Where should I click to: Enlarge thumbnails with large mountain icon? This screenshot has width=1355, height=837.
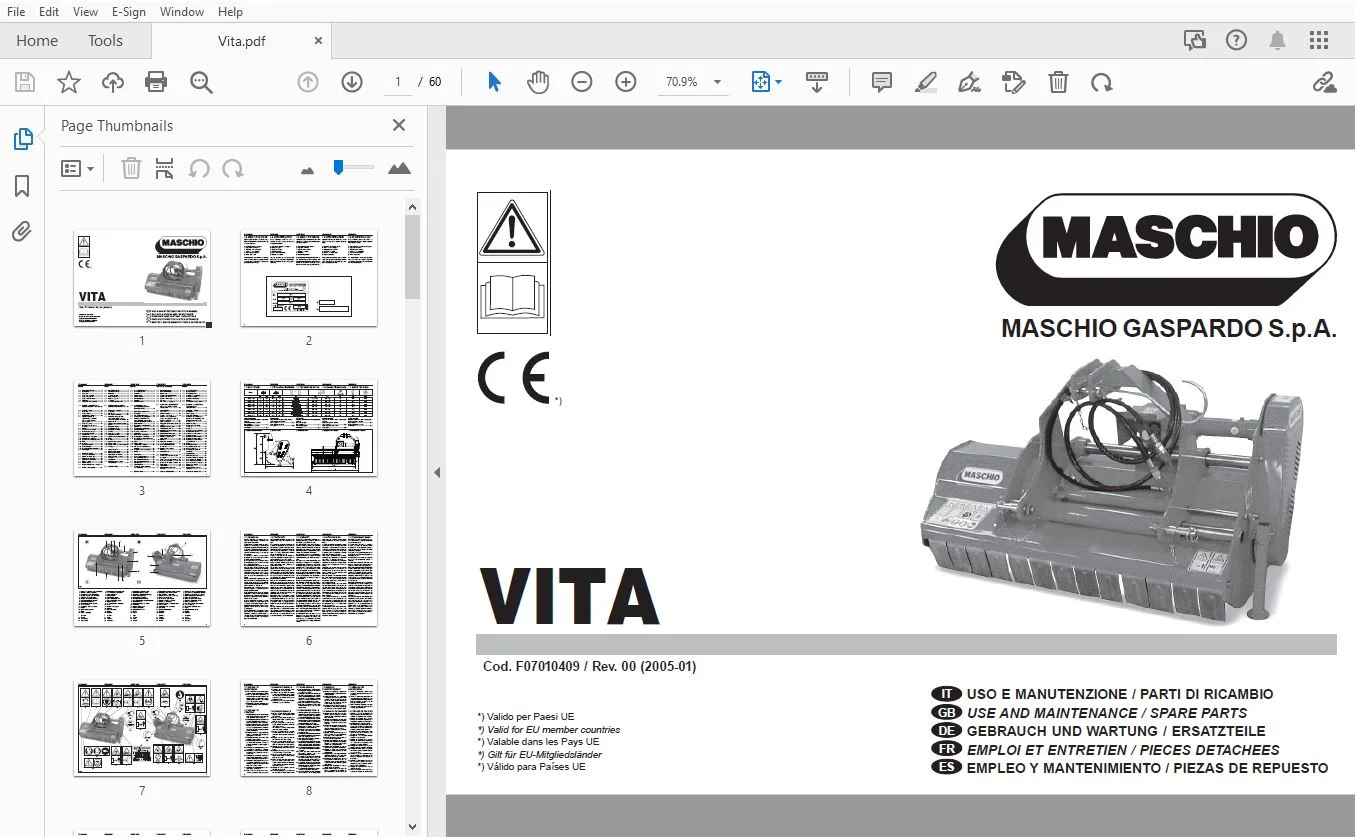(x=399, y=168)
